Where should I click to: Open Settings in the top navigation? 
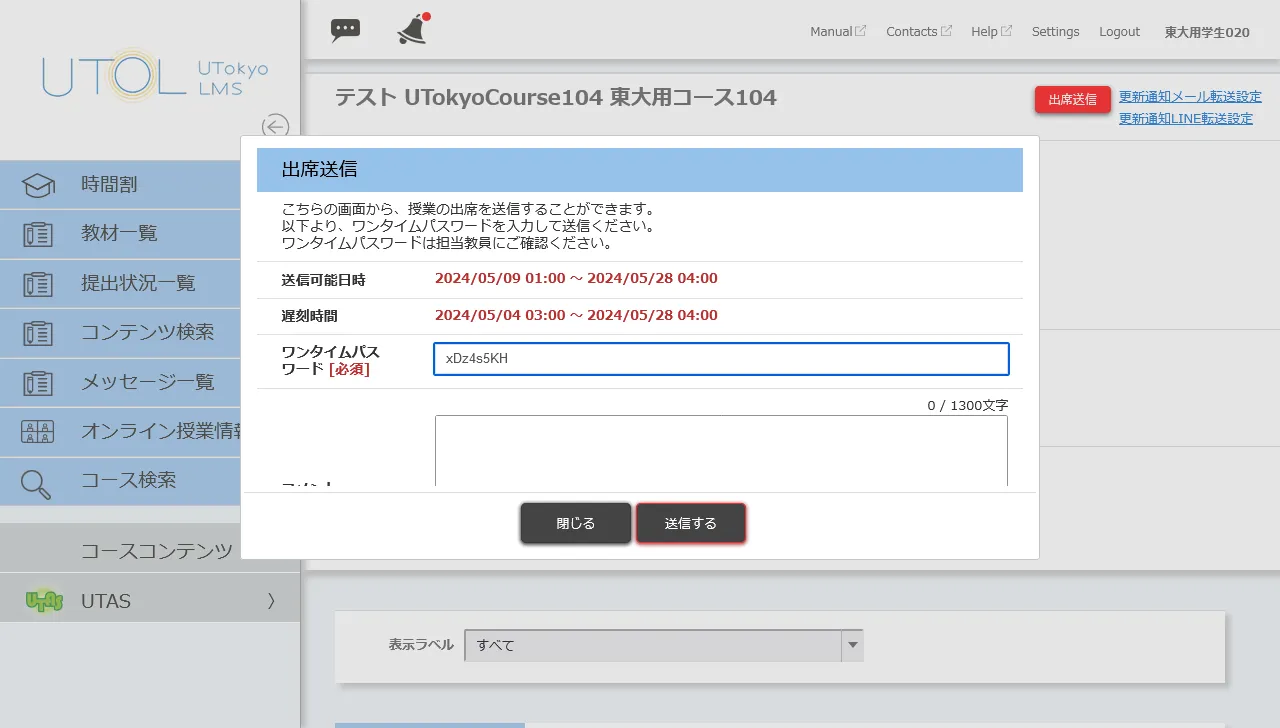point(1055,31)
